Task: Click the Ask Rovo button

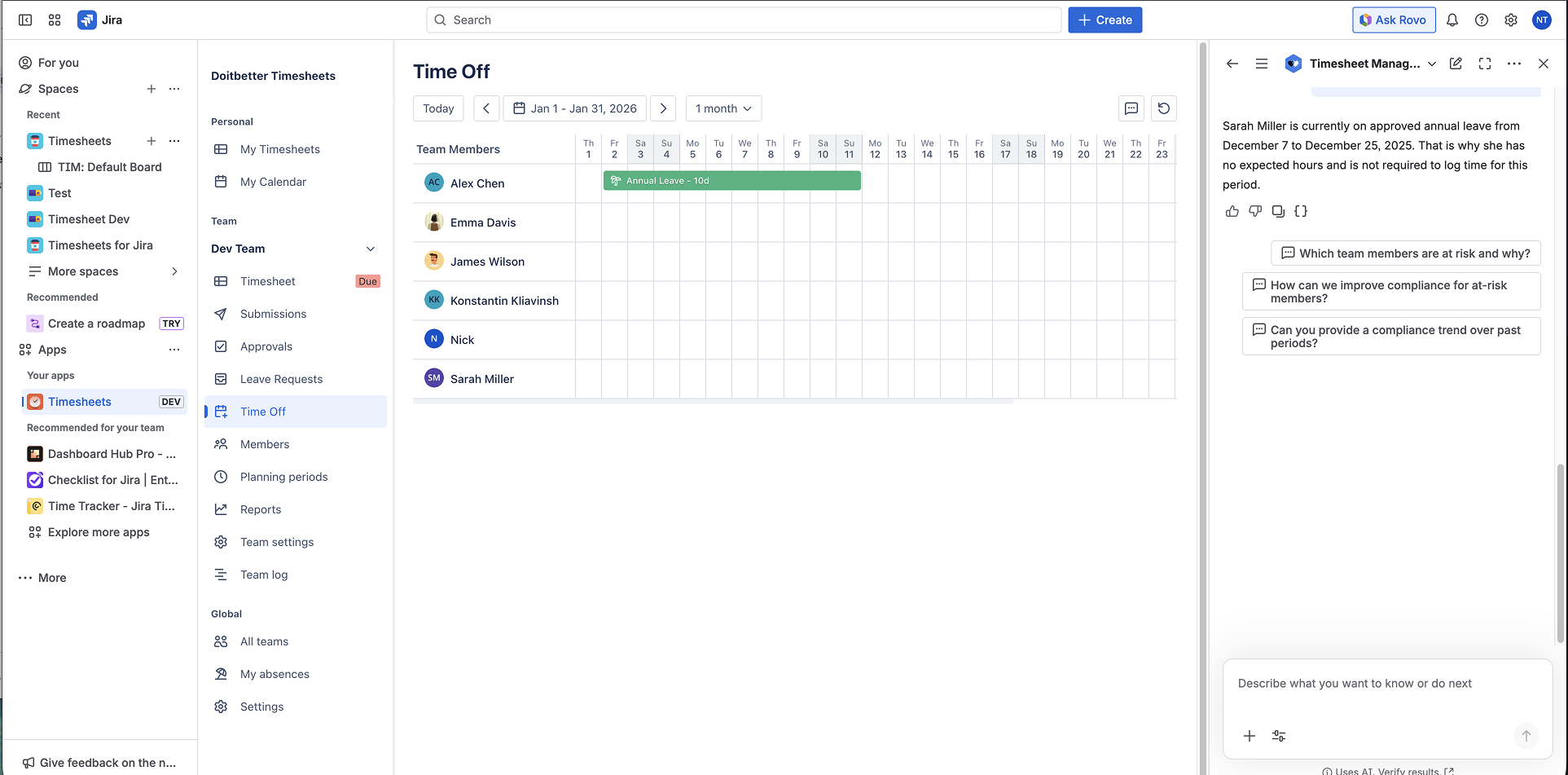Action: coord(1394,20)
